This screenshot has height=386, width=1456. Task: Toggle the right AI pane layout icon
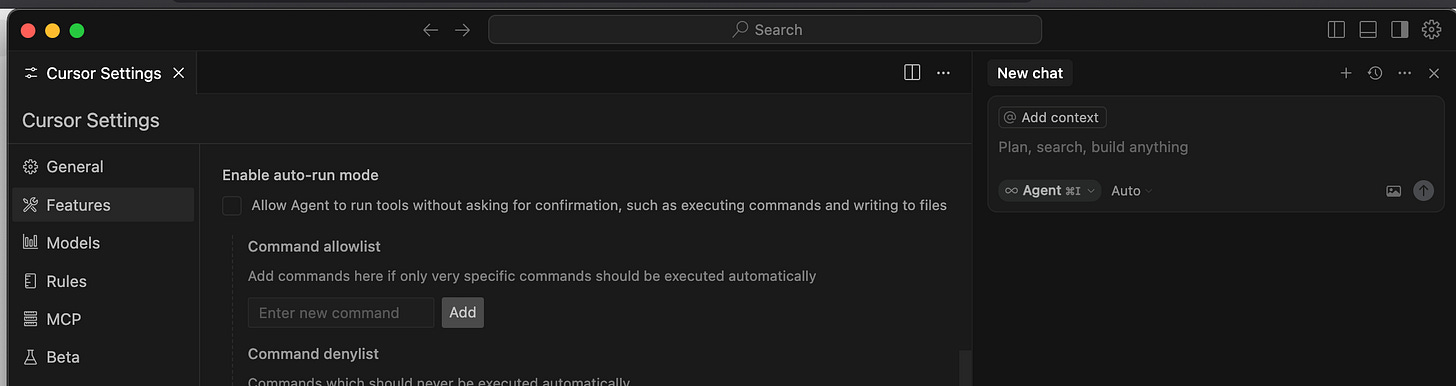pos(1400,30)
